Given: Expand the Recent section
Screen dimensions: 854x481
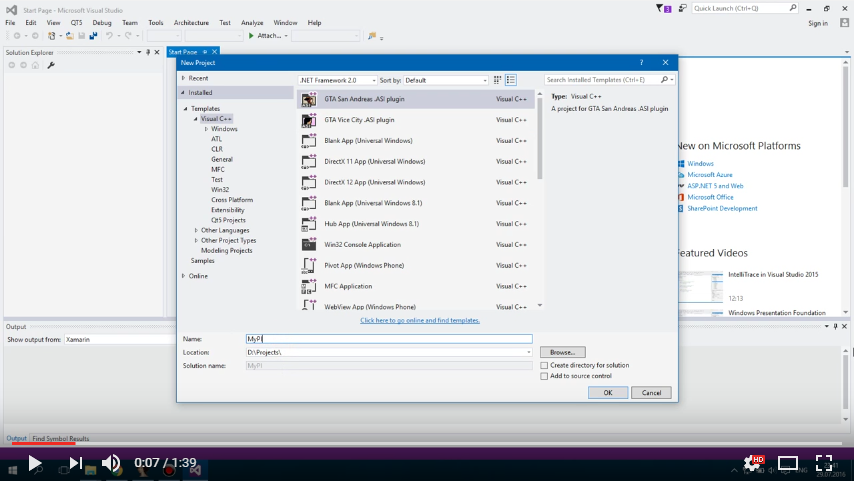Looking at the screenshot, I should tap(184, 78).
